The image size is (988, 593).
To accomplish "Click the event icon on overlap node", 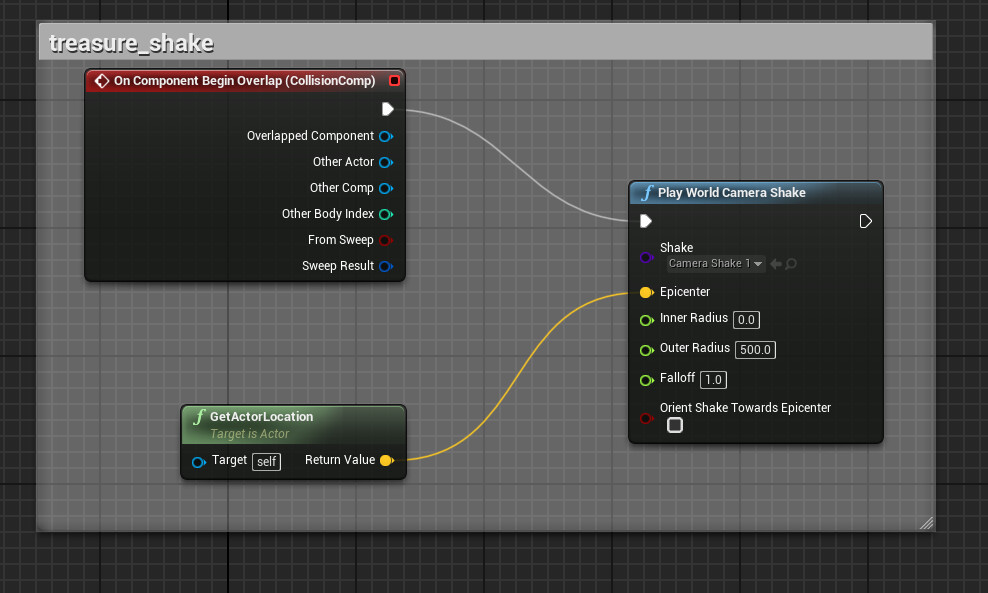I will [x=101, y=81].
